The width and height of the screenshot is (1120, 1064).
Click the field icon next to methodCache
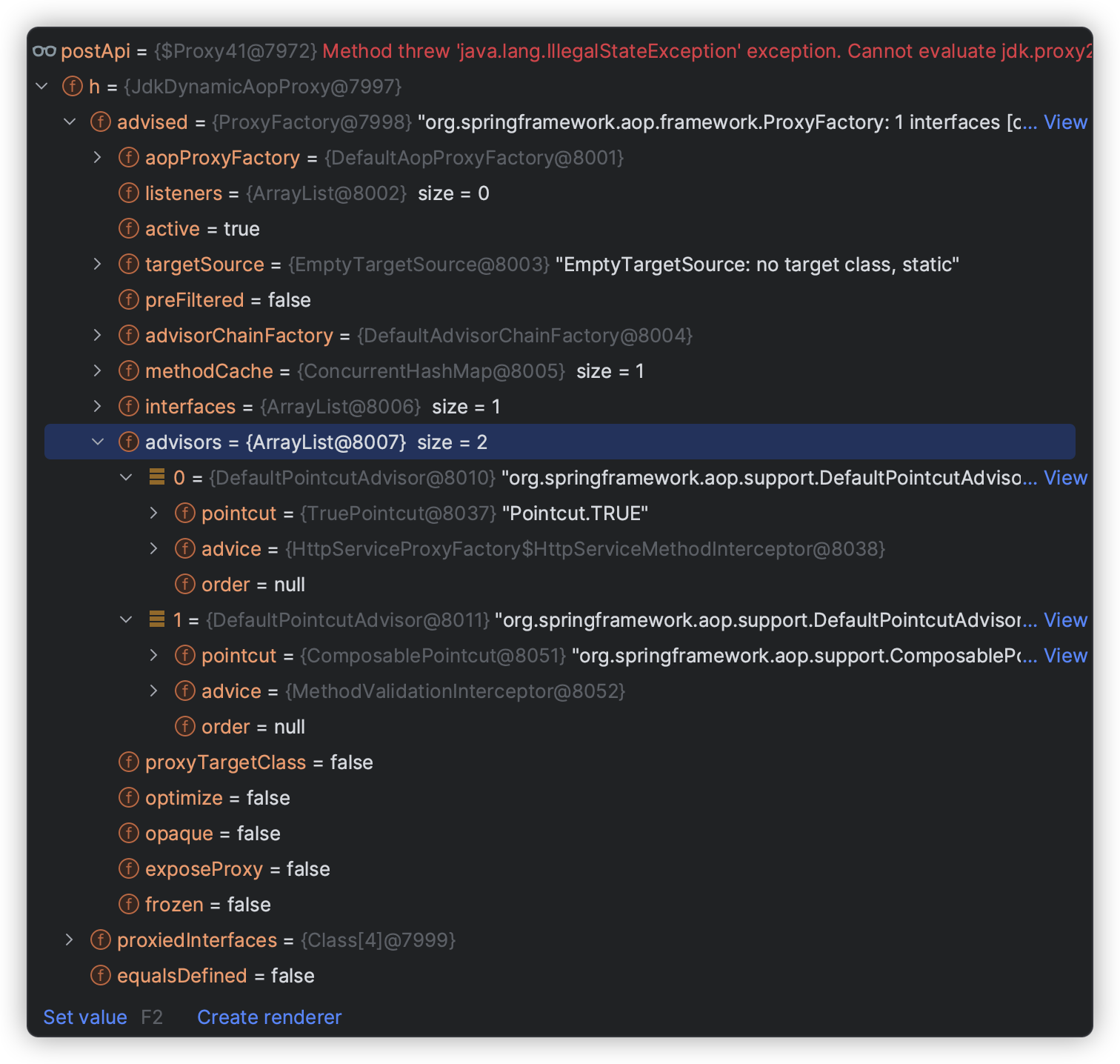click(x=129, y=371)
